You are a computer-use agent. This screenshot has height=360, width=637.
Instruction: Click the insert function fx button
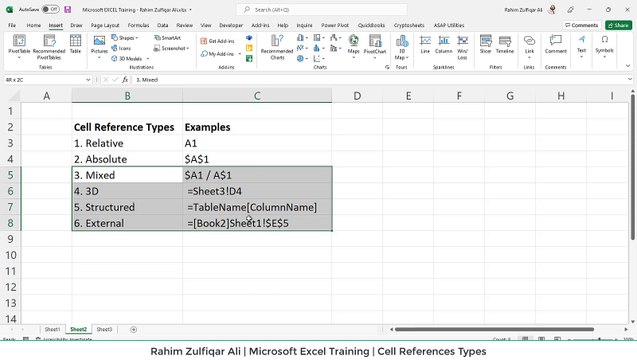pyautogui.click(x=125, y=80)
